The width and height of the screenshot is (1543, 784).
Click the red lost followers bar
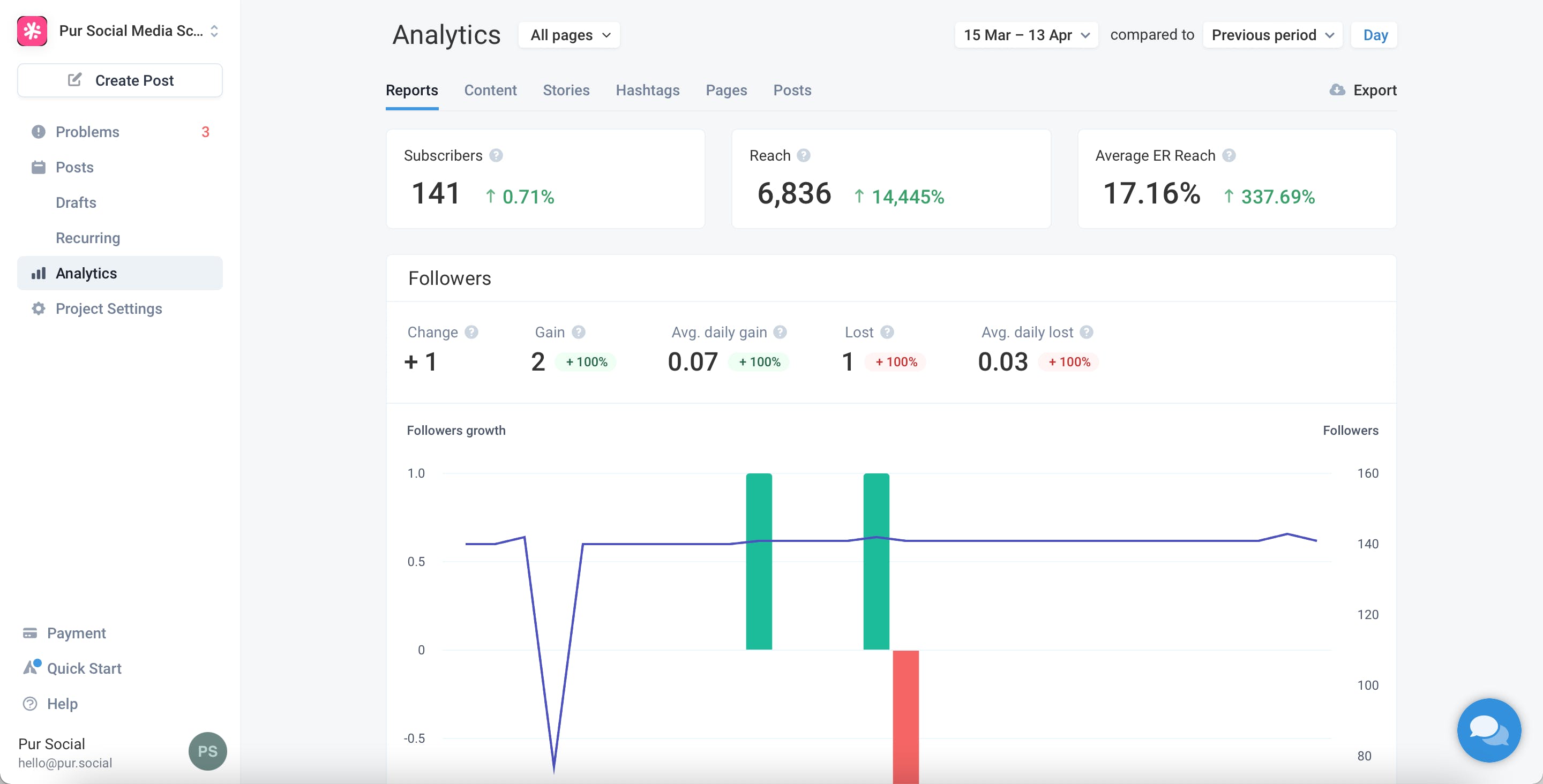point(905,717)
